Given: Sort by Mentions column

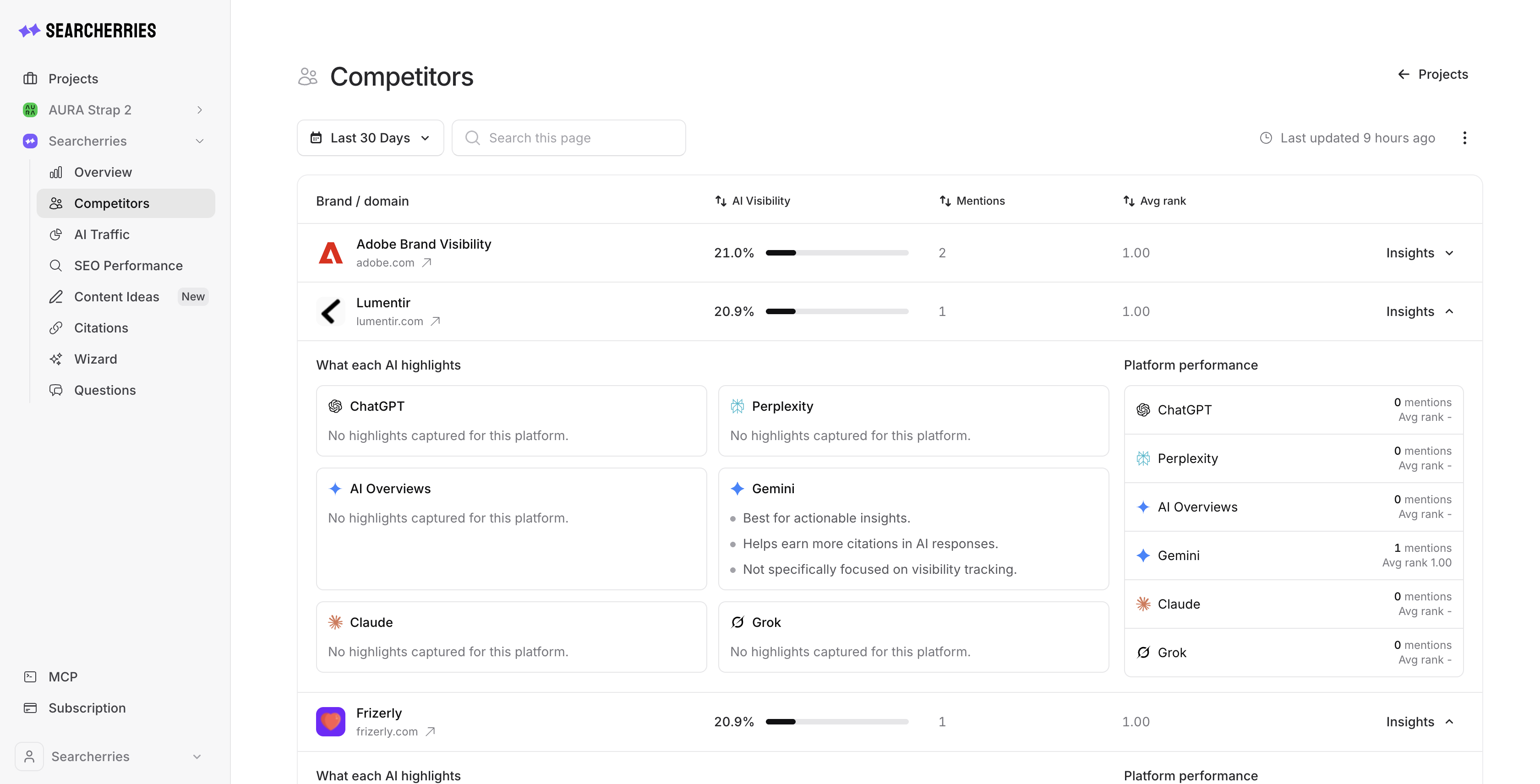Looking at the screenshot, I should (972, 201).
